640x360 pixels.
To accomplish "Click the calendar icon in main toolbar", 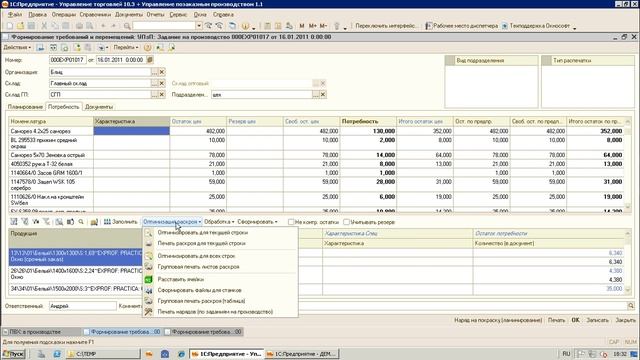I will 278,26.
